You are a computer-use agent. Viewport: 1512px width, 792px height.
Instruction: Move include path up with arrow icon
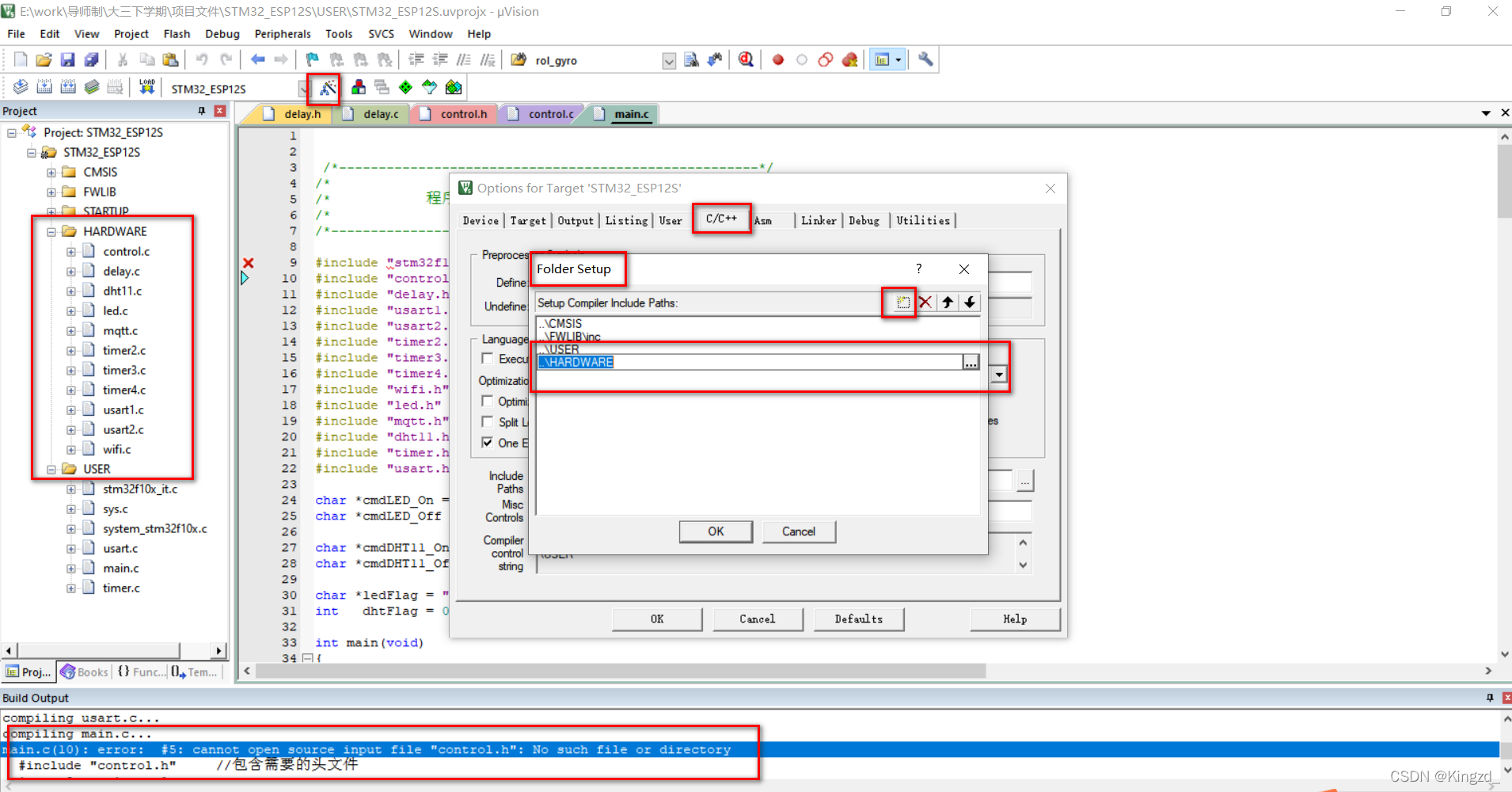947,303
